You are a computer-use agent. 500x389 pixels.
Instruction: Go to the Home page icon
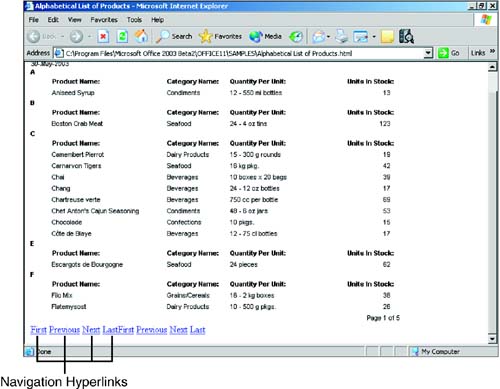tap(141, 36)
